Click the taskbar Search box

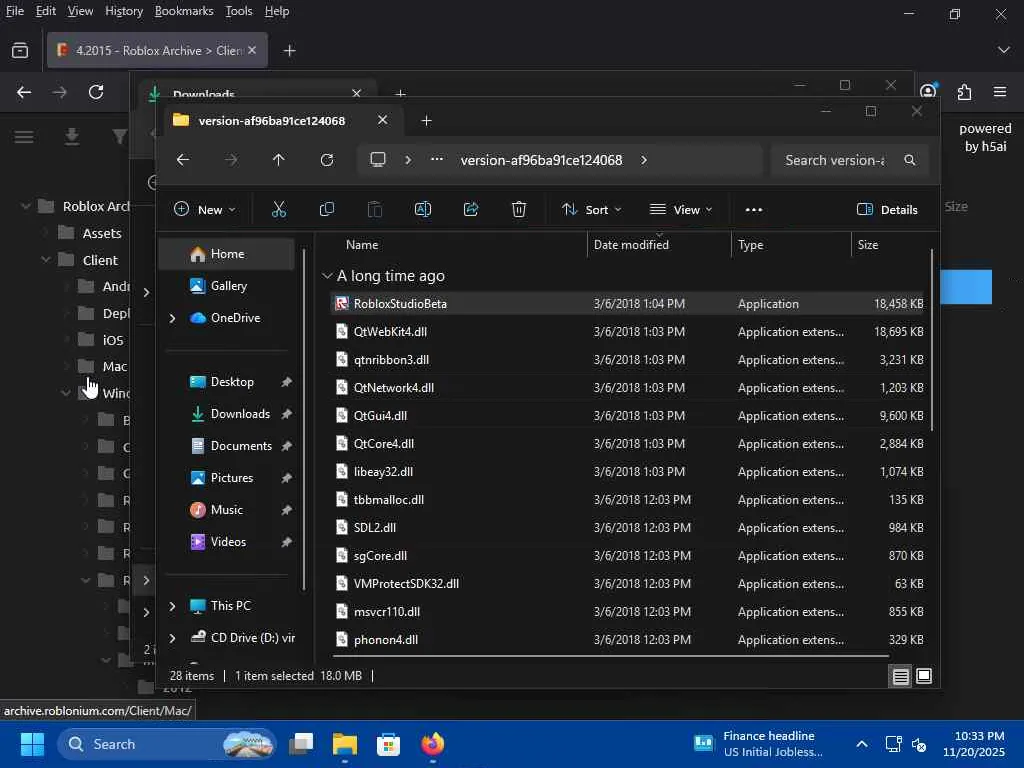167,744
